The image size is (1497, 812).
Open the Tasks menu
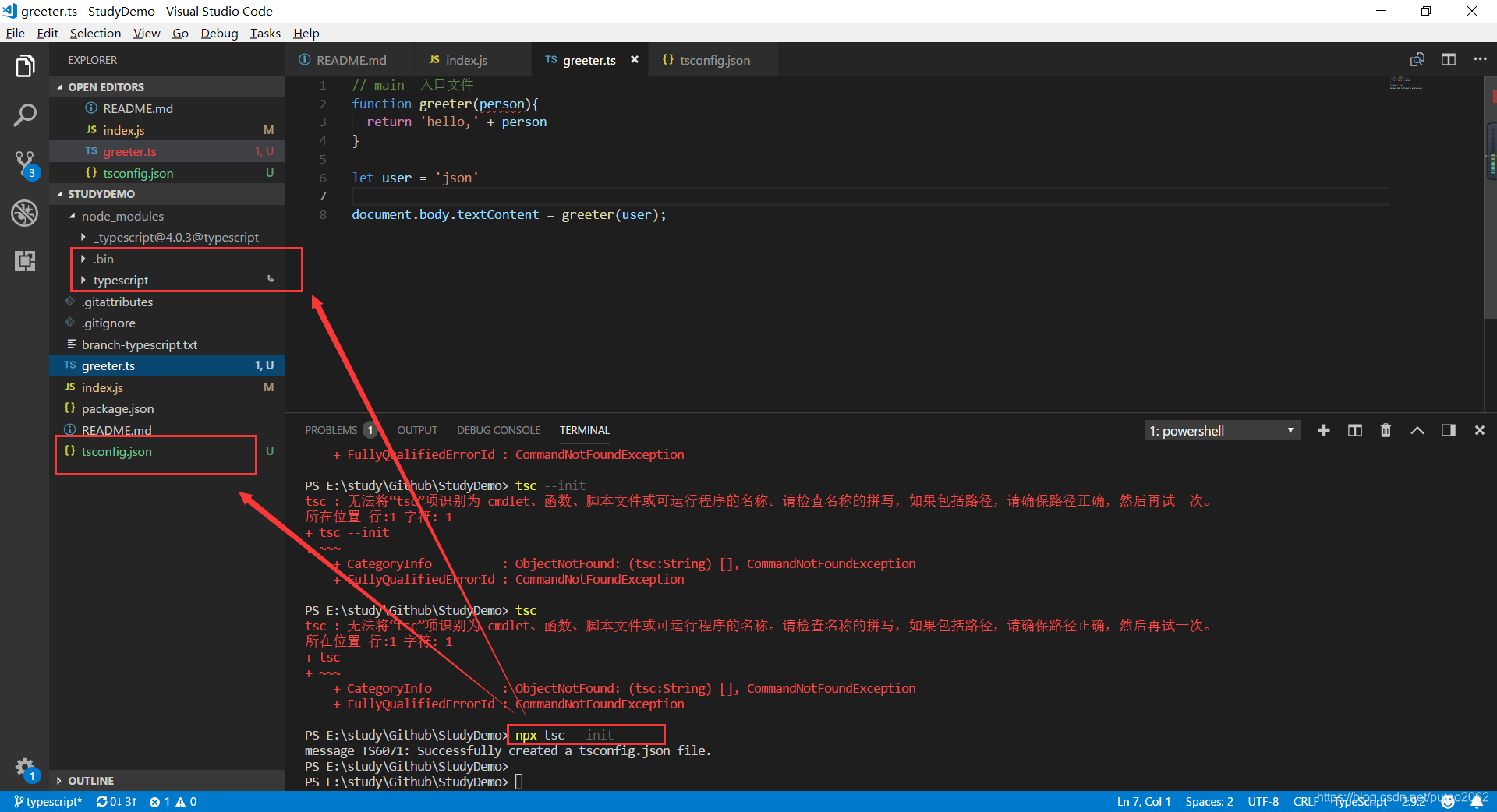point(265,33)
